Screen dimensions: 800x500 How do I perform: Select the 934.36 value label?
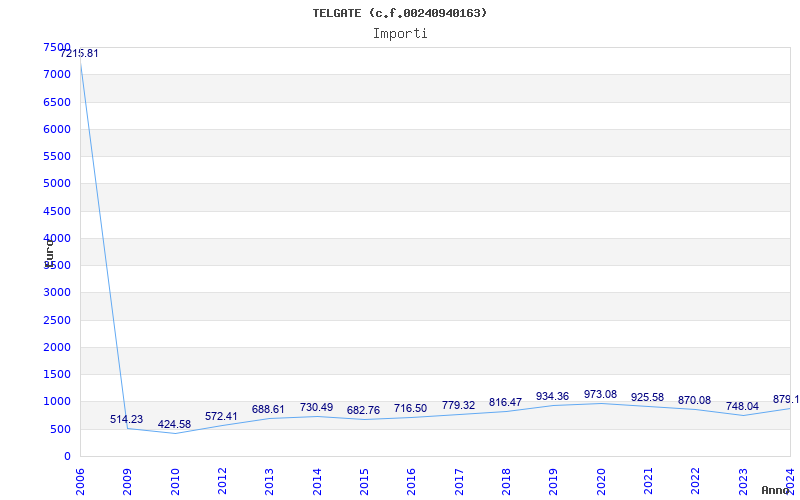[552, 397]
